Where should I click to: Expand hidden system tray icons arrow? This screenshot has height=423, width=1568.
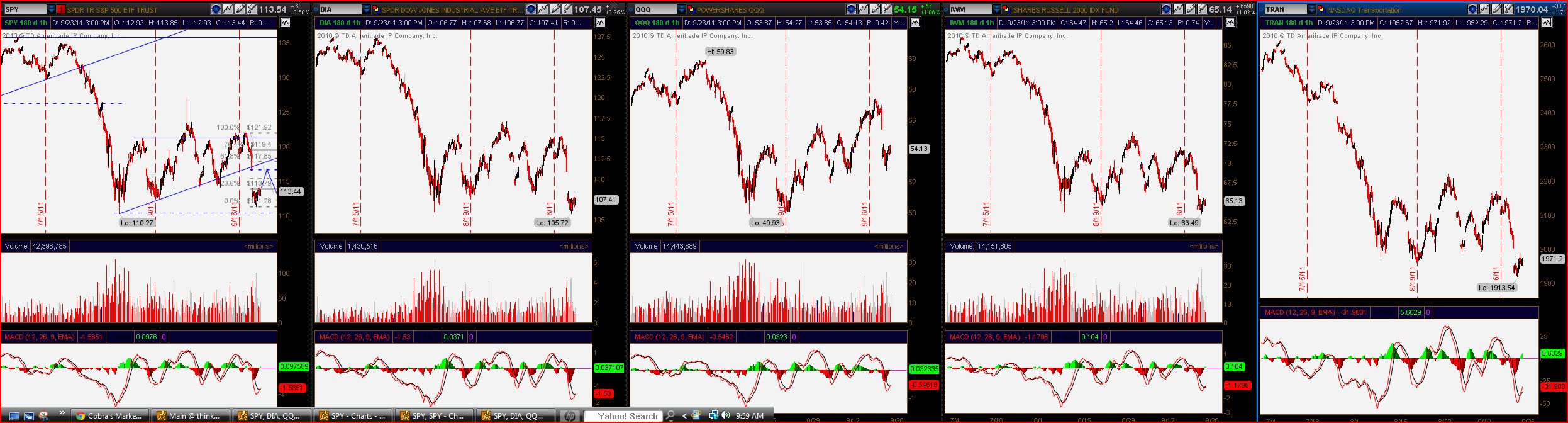click(684, 416)
